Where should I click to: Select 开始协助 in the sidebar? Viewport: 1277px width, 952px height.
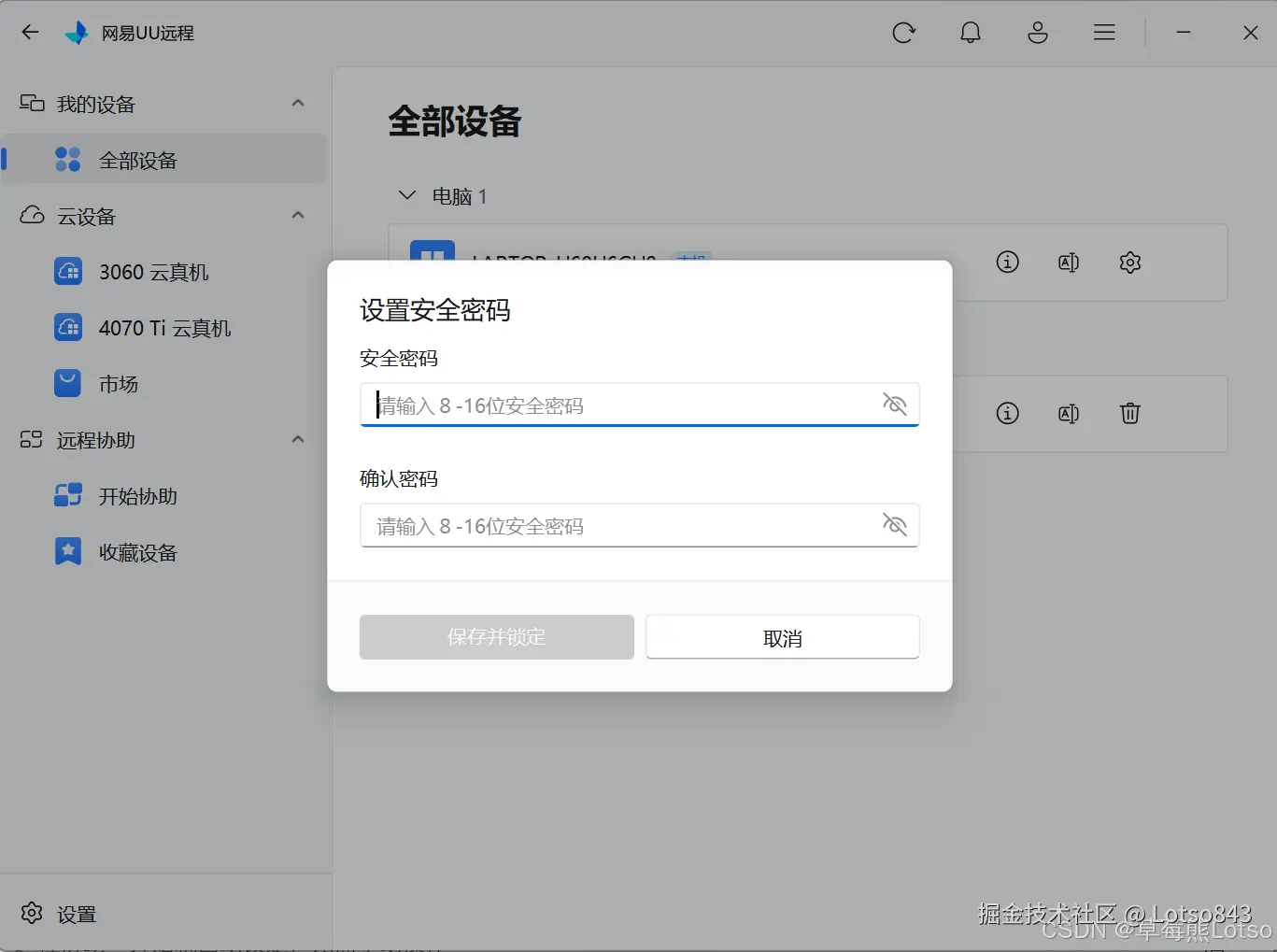click(137, 496)
